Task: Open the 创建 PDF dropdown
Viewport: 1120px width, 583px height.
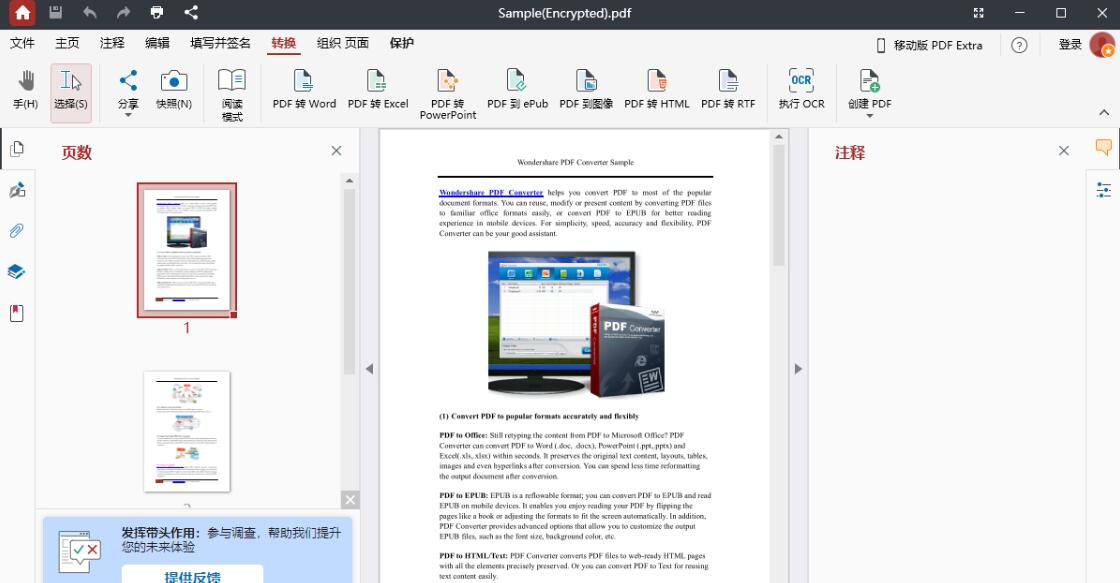Action: pos(870,93)
